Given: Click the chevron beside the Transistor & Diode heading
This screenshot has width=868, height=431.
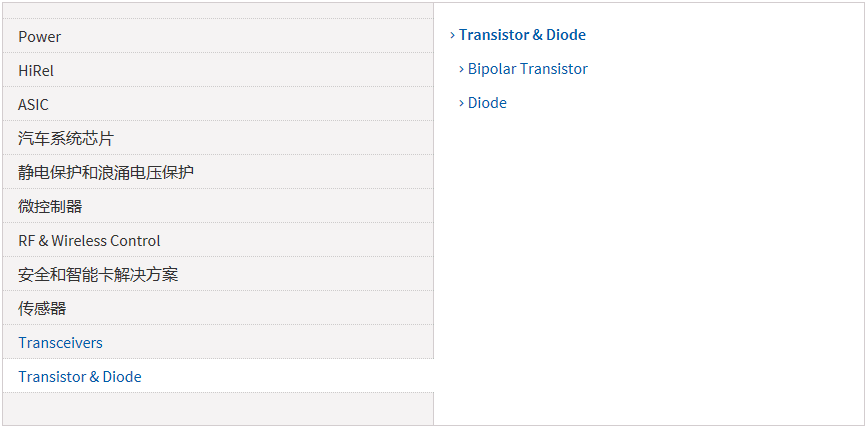Looking at the screenshot, I should click(452, 35).
